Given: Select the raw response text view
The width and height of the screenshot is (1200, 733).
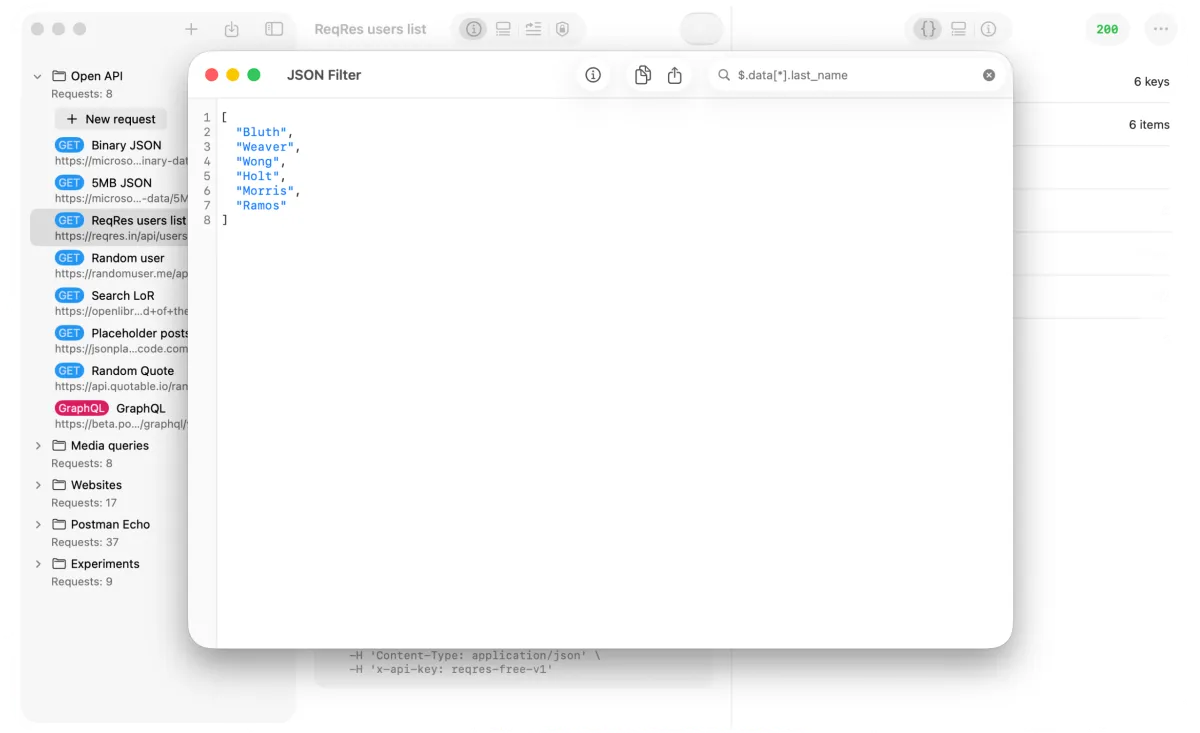Looking at the screenshot, I should (958, 29).
